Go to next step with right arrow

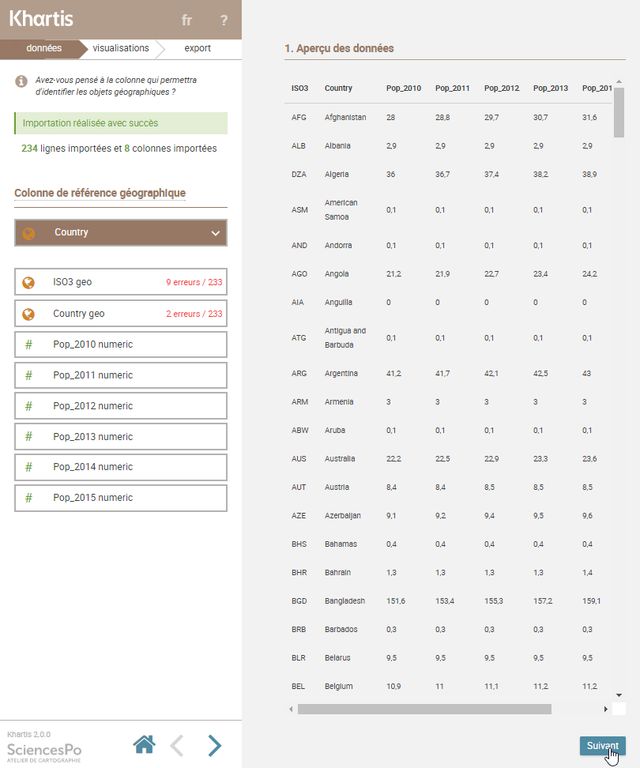pyautogui.click(x=214, y=745)
